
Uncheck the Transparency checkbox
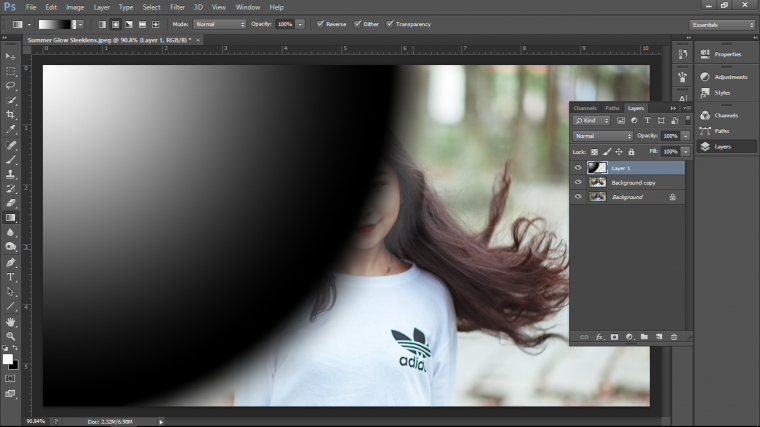[390, 24]
